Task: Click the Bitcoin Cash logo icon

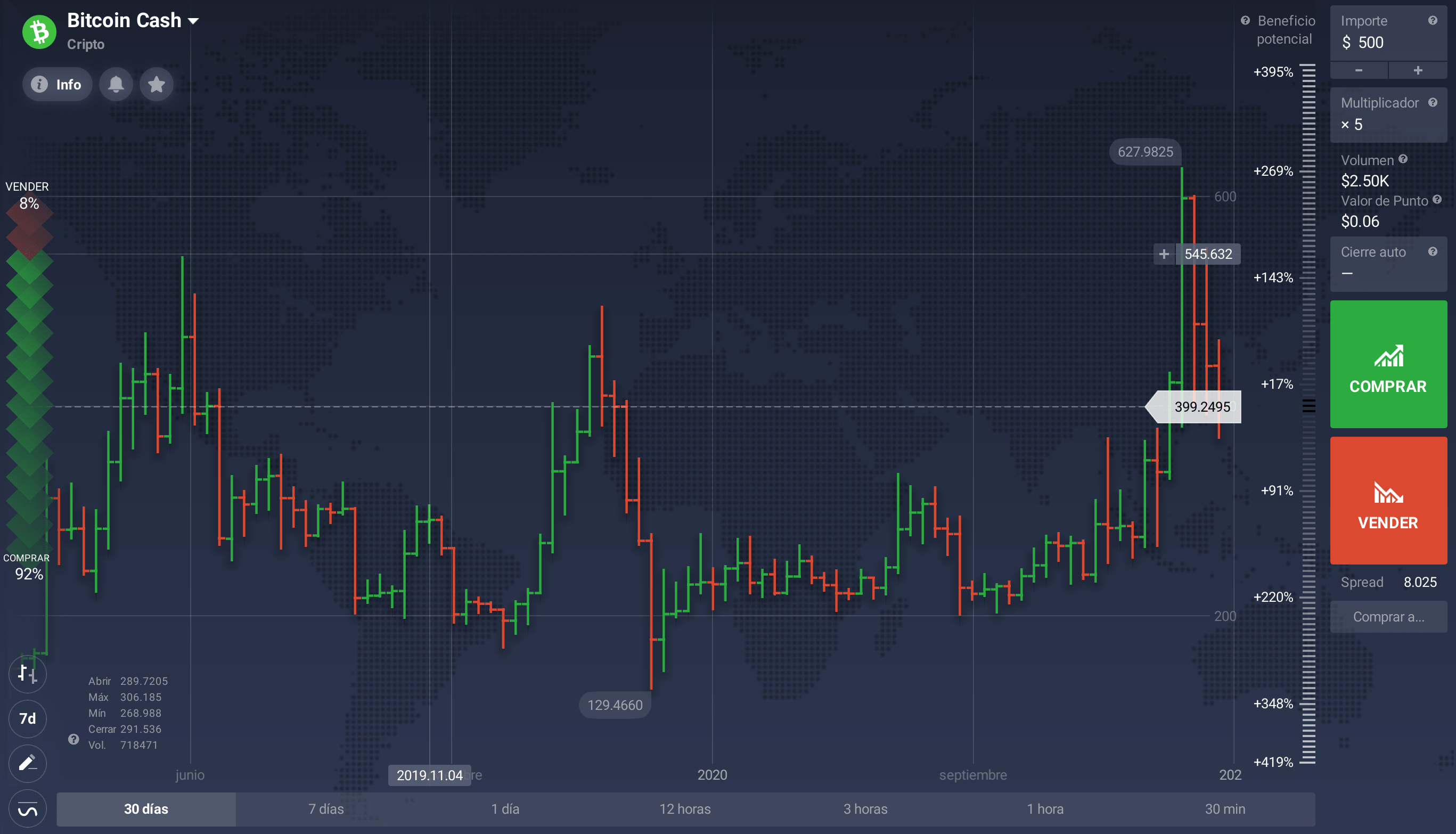Action: click(39, 32)
